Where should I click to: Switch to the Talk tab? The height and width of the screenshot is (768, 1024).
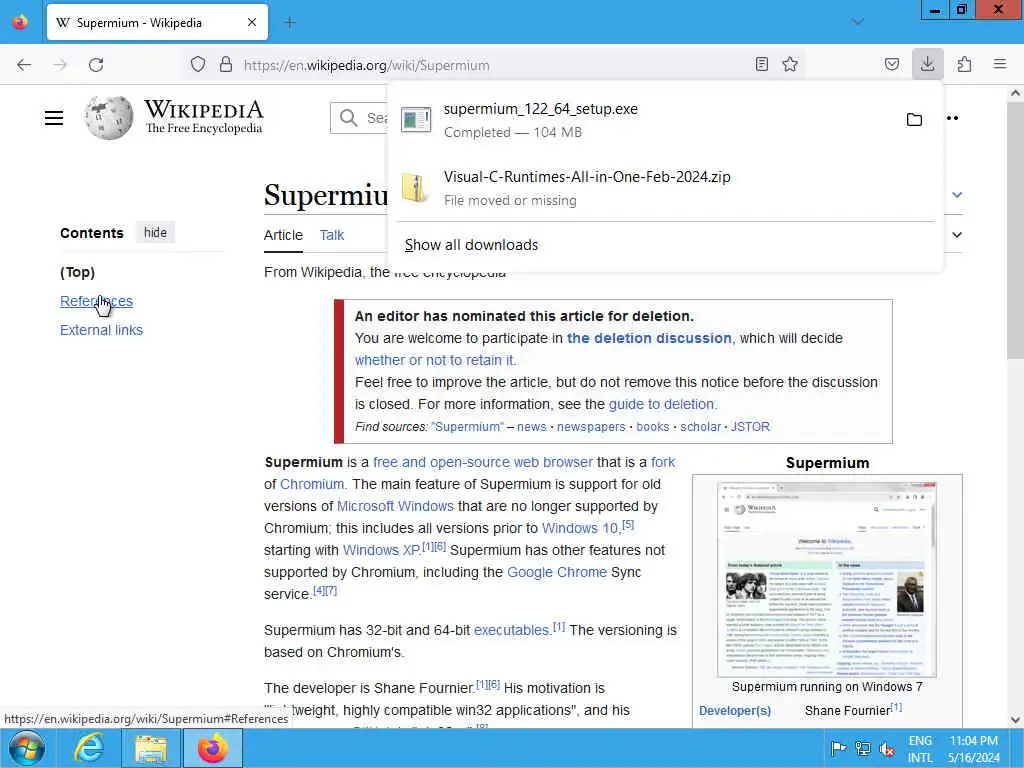point(332,235)
